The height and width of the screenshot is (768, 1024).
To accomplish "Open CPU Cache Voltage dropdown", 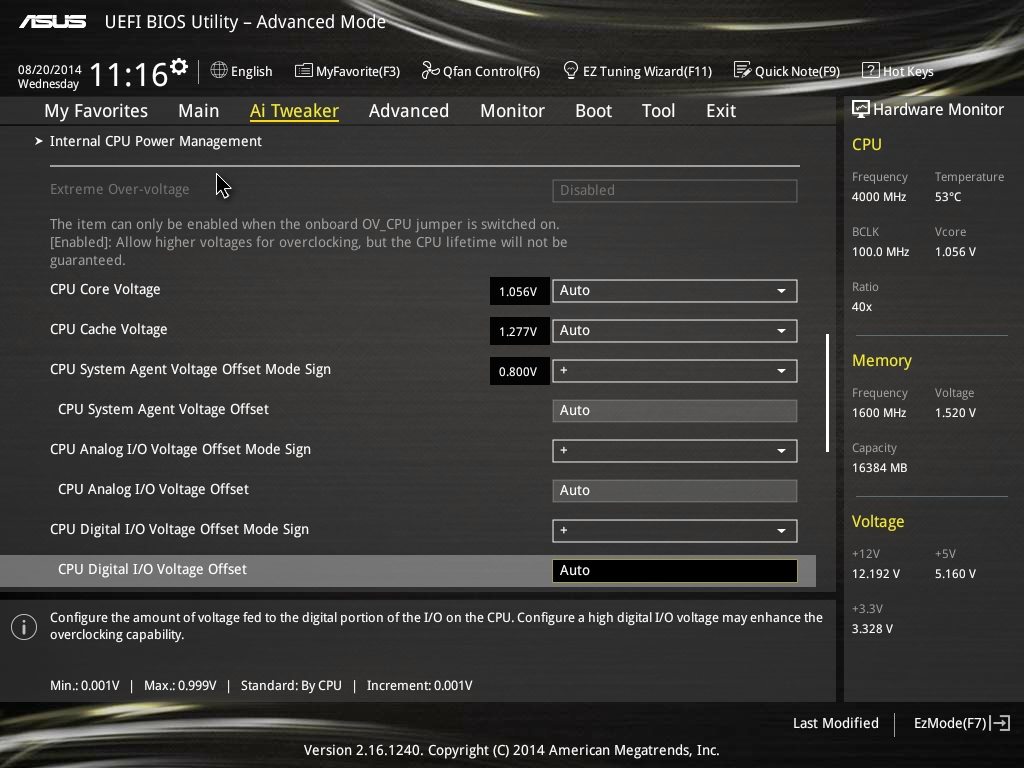I will (675, 330).
